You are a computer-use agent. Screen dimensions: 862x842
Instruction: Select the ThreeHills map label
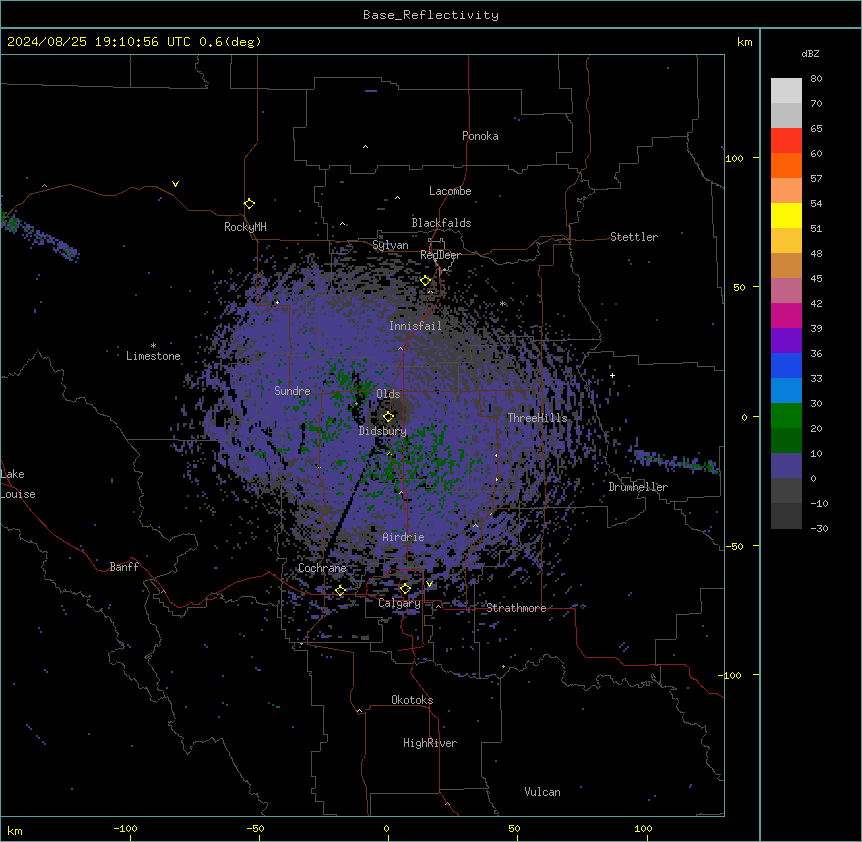537,418
